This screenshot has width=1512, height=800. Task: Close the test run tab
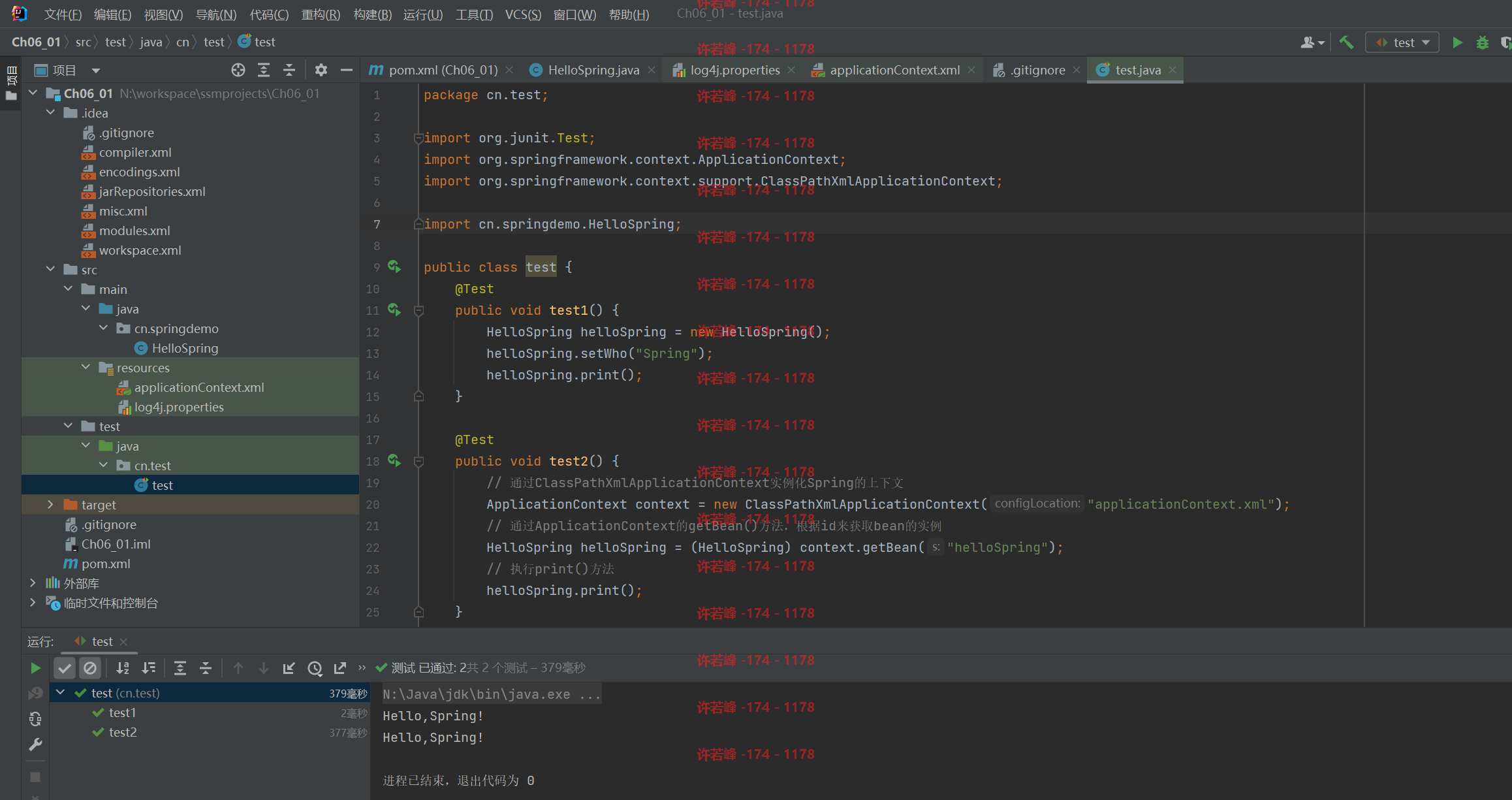tap(123, 642)
